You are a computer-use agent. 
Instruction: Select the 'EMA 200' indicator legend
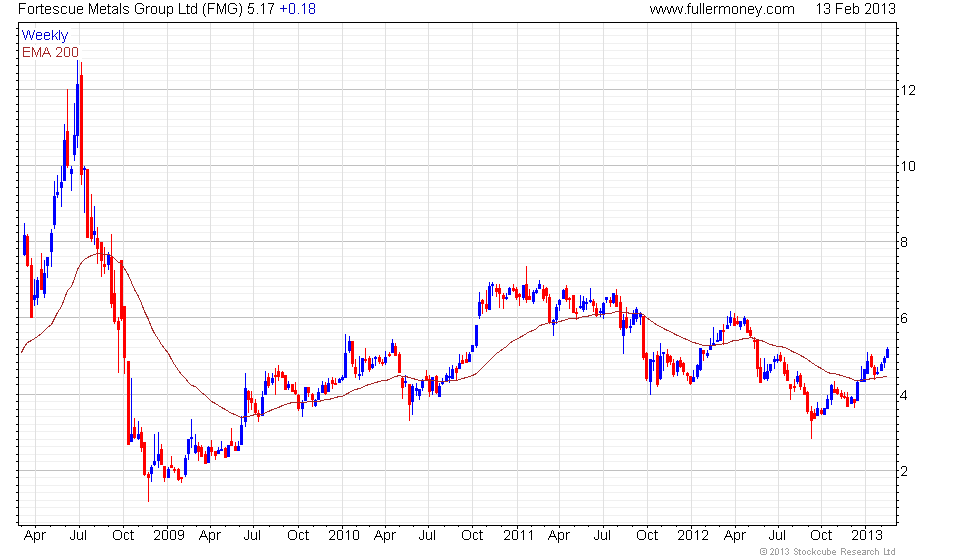click(x=51, y=52)
